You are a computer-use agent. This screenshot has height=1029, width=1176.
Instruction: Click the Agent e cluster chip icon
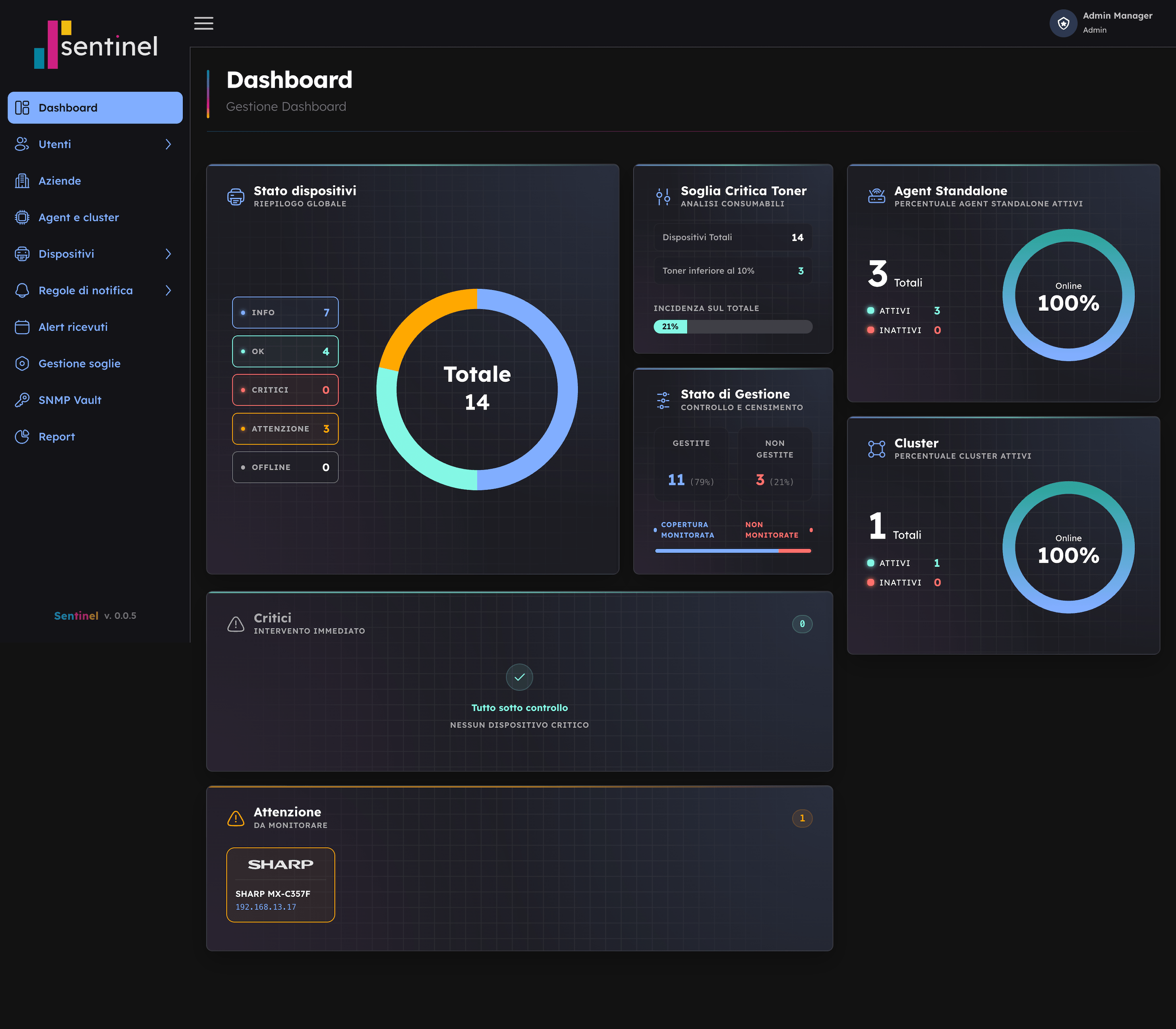pos(22,217)
